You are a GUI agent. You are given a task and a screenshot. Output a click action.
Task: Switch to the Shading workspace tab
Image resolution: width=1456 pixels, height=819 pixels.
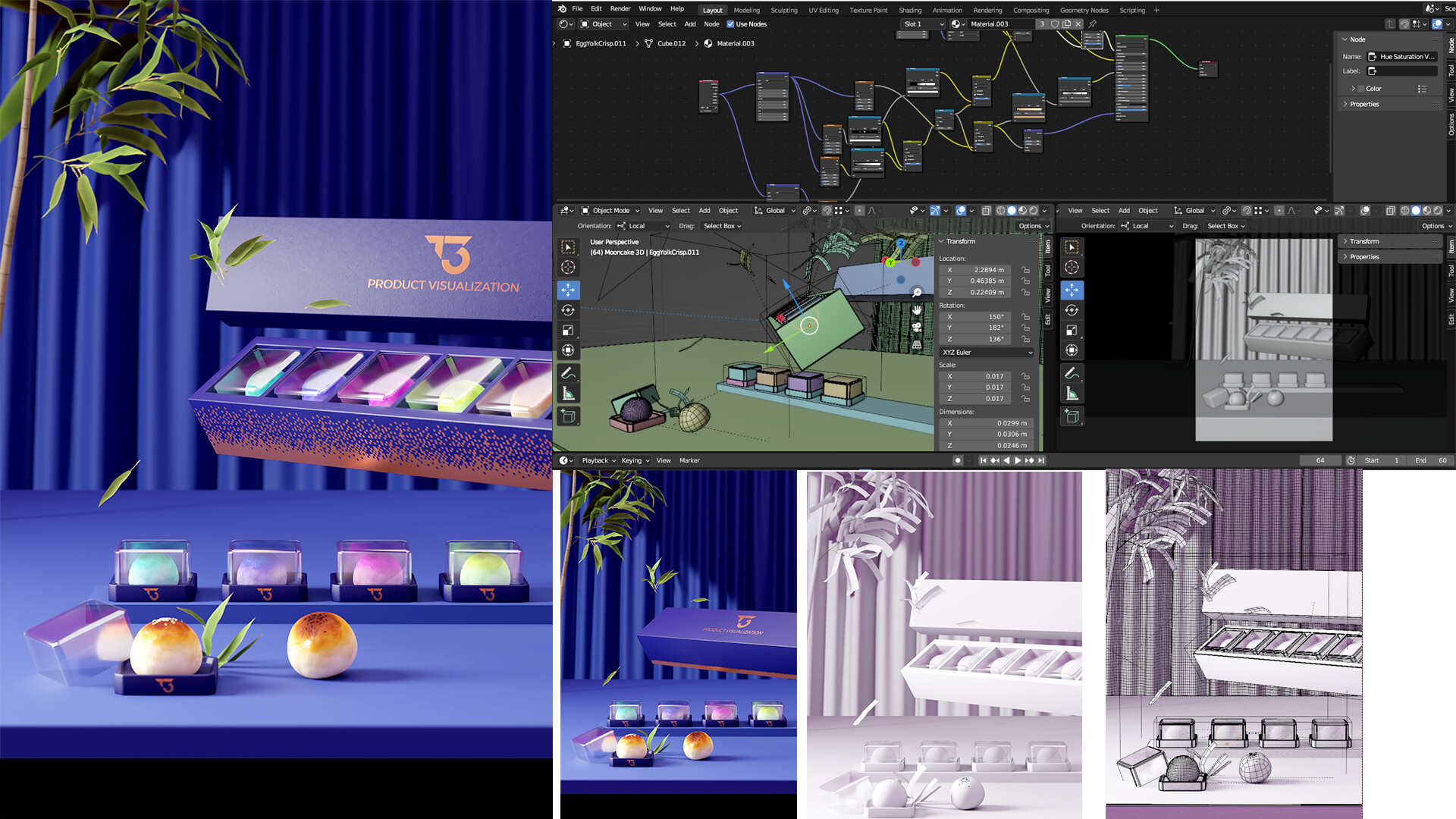pyautogui.click(x=910, y=10)
